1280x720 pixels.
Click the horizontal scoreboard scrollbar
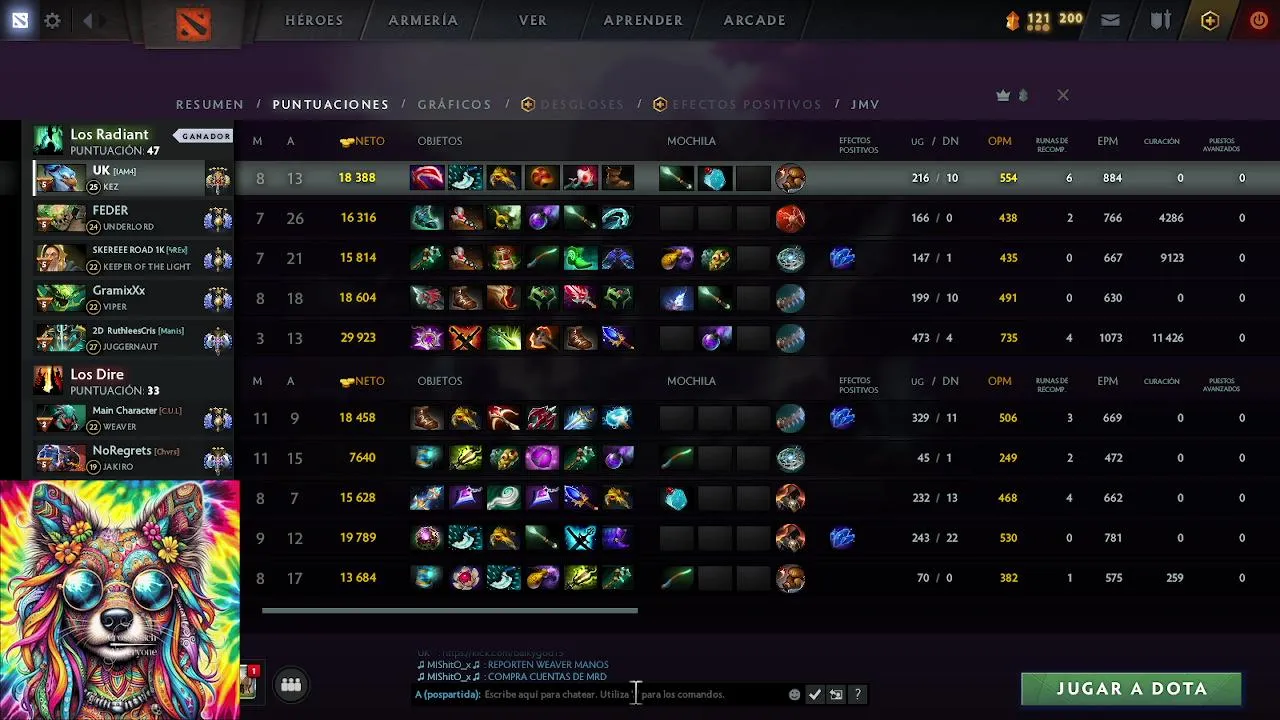[449, 610]
